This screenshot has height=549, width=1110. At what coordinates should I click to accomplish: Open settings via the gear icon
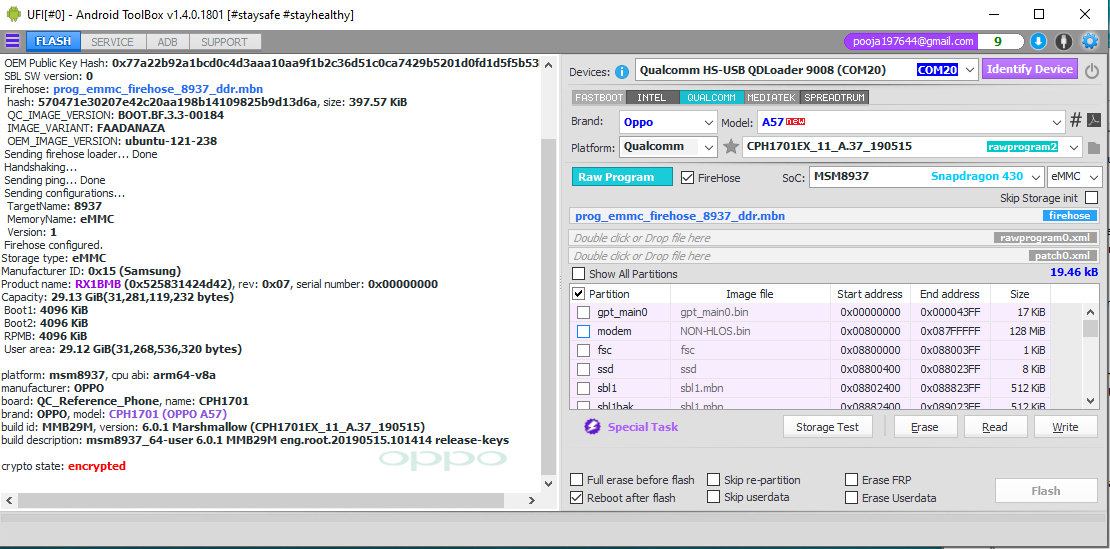1089,42
